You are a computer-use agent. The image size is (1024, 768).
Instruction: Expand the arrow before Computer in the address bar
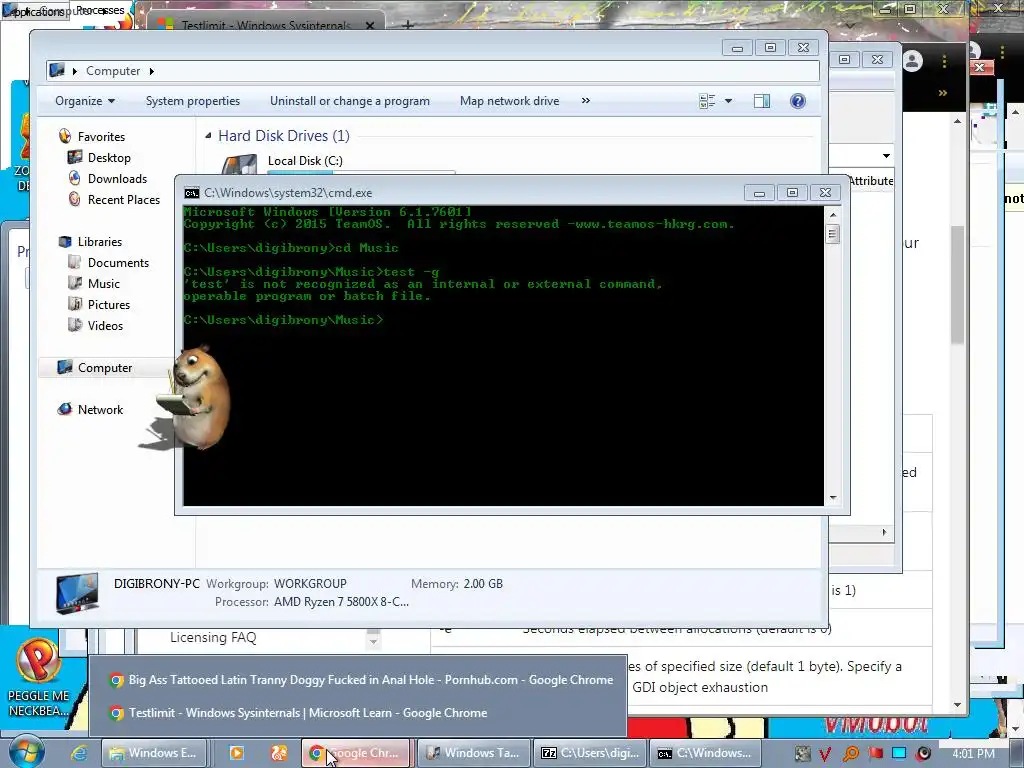pos(75,71)
